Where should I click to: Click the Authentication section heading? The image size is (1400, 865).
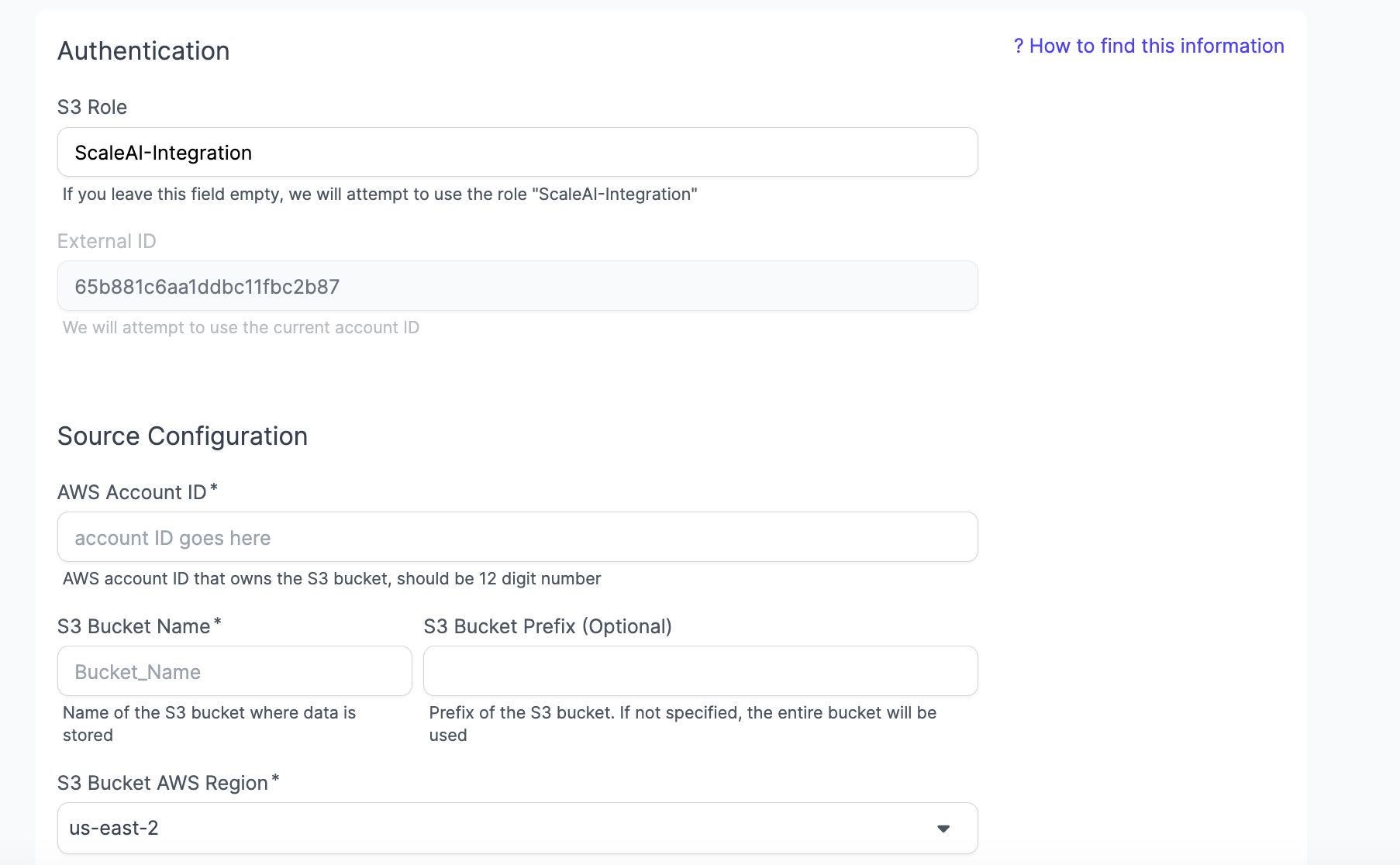pyautogui.click(x=143, y=51)
